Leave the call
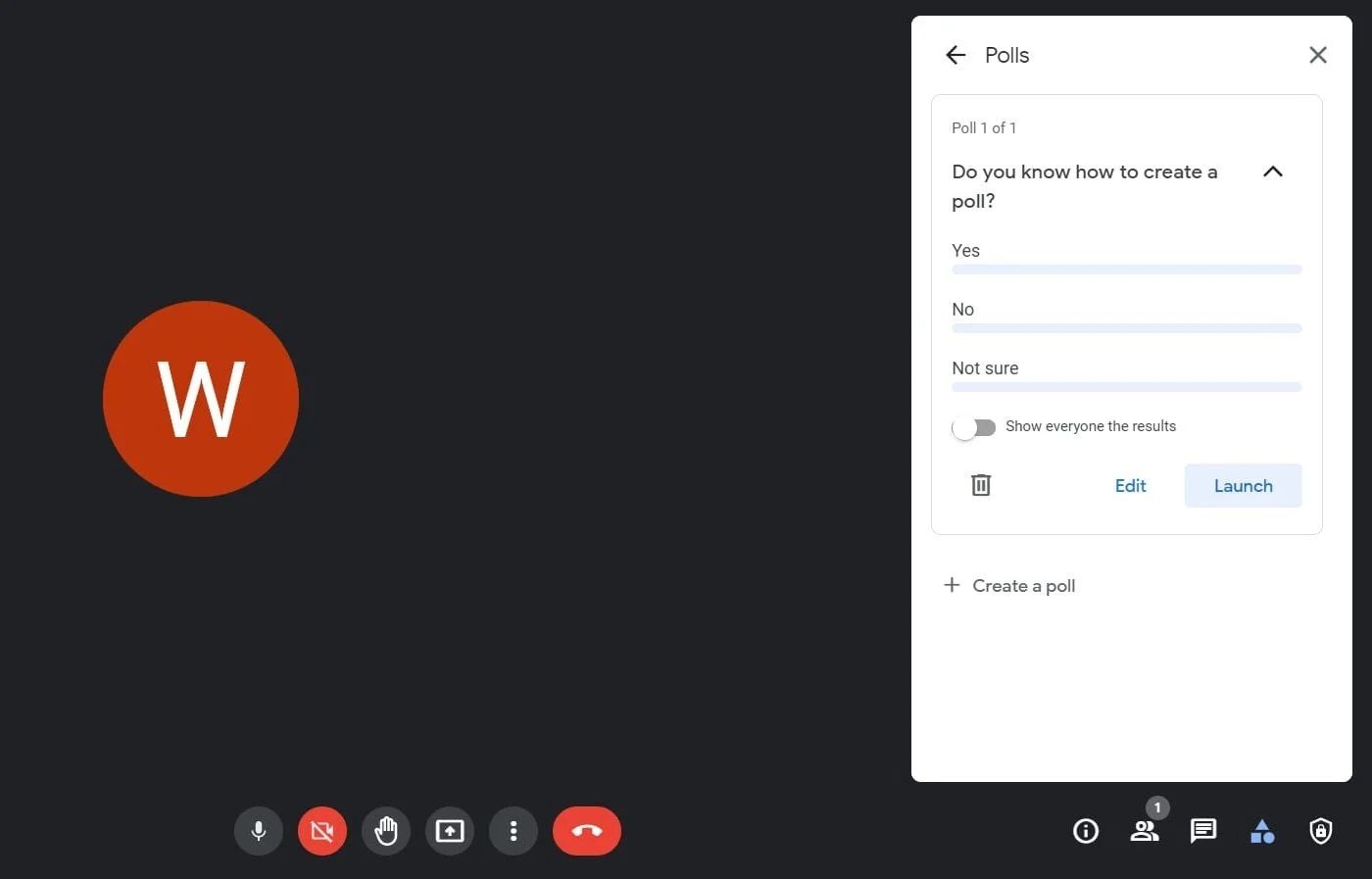1372x879 pixels. coord(586,830)
